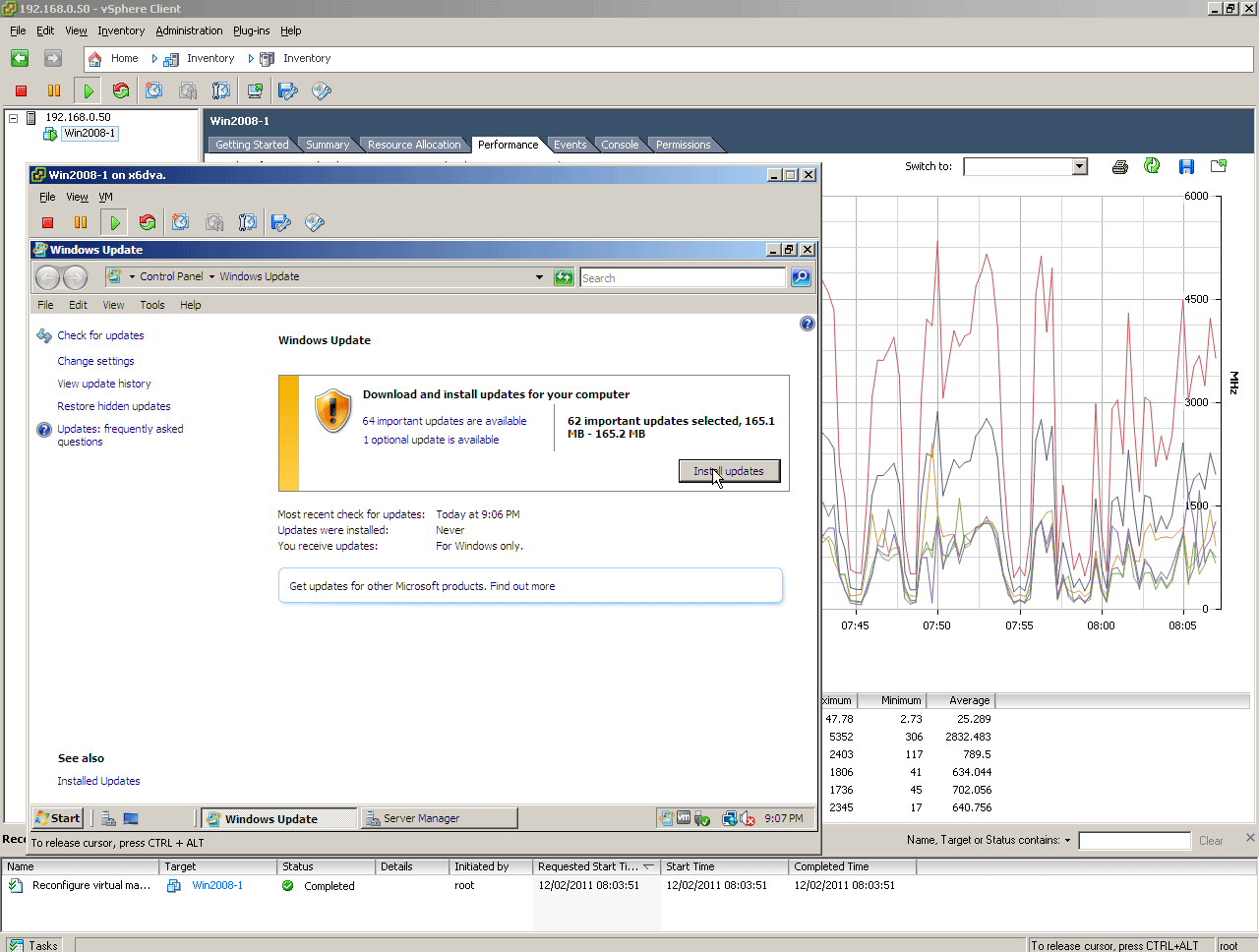Go back with the green navigation arrow
The width and height of the screenshot is (1259, 952).
point(20,58)
